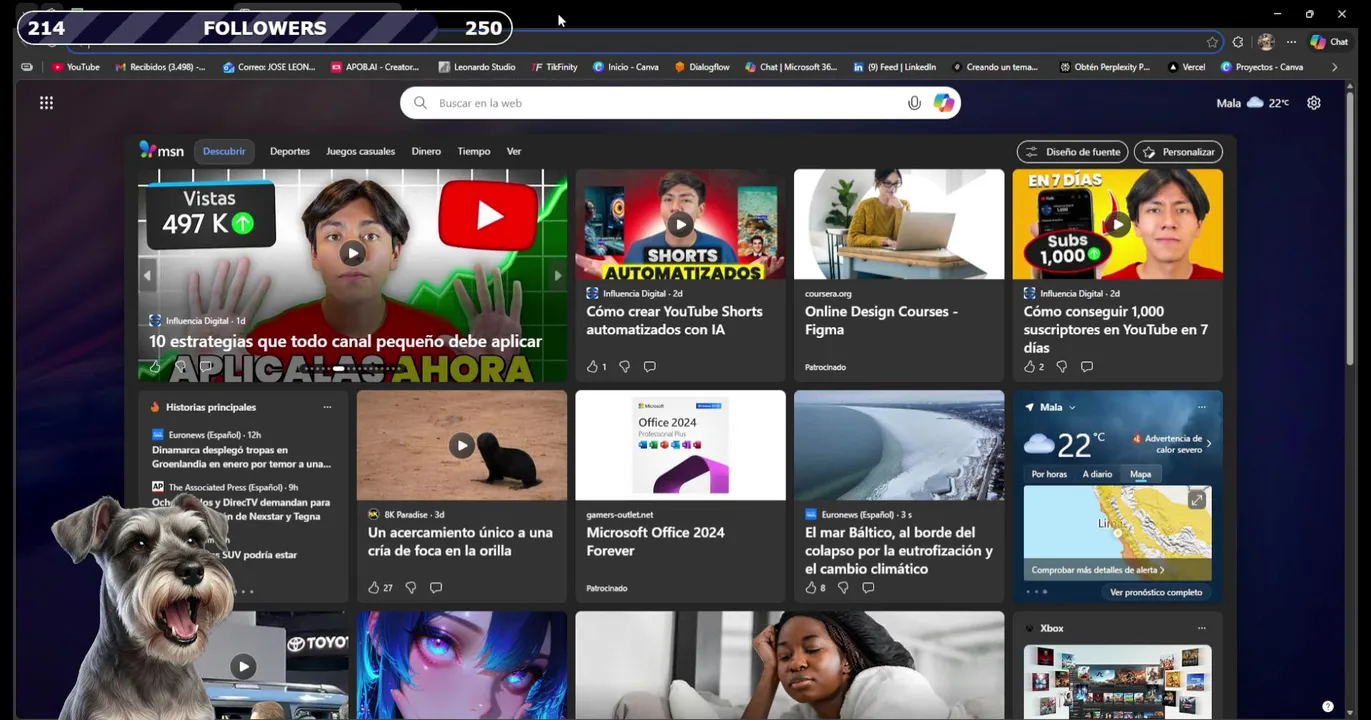1371x720 pixels.
Task: Play the 1,000 suscriptores video
Action: 1117,224
